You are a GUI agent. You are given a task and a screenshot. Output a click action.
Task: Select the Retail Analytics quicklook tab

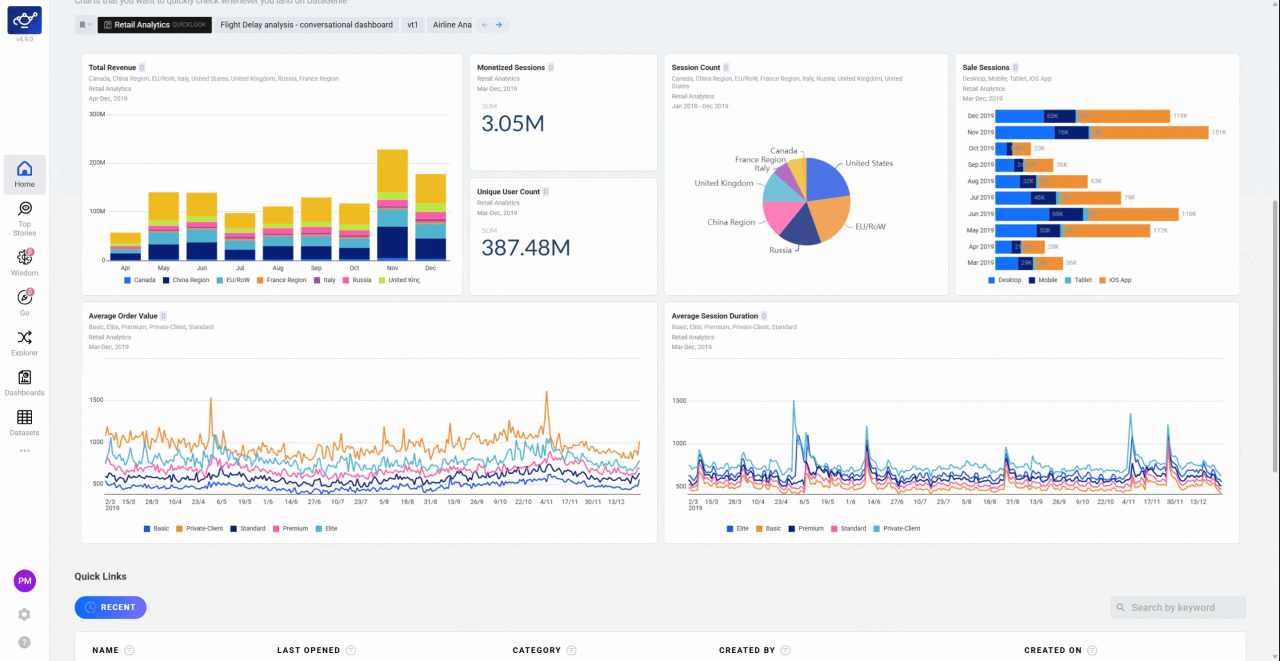[154, 24]
